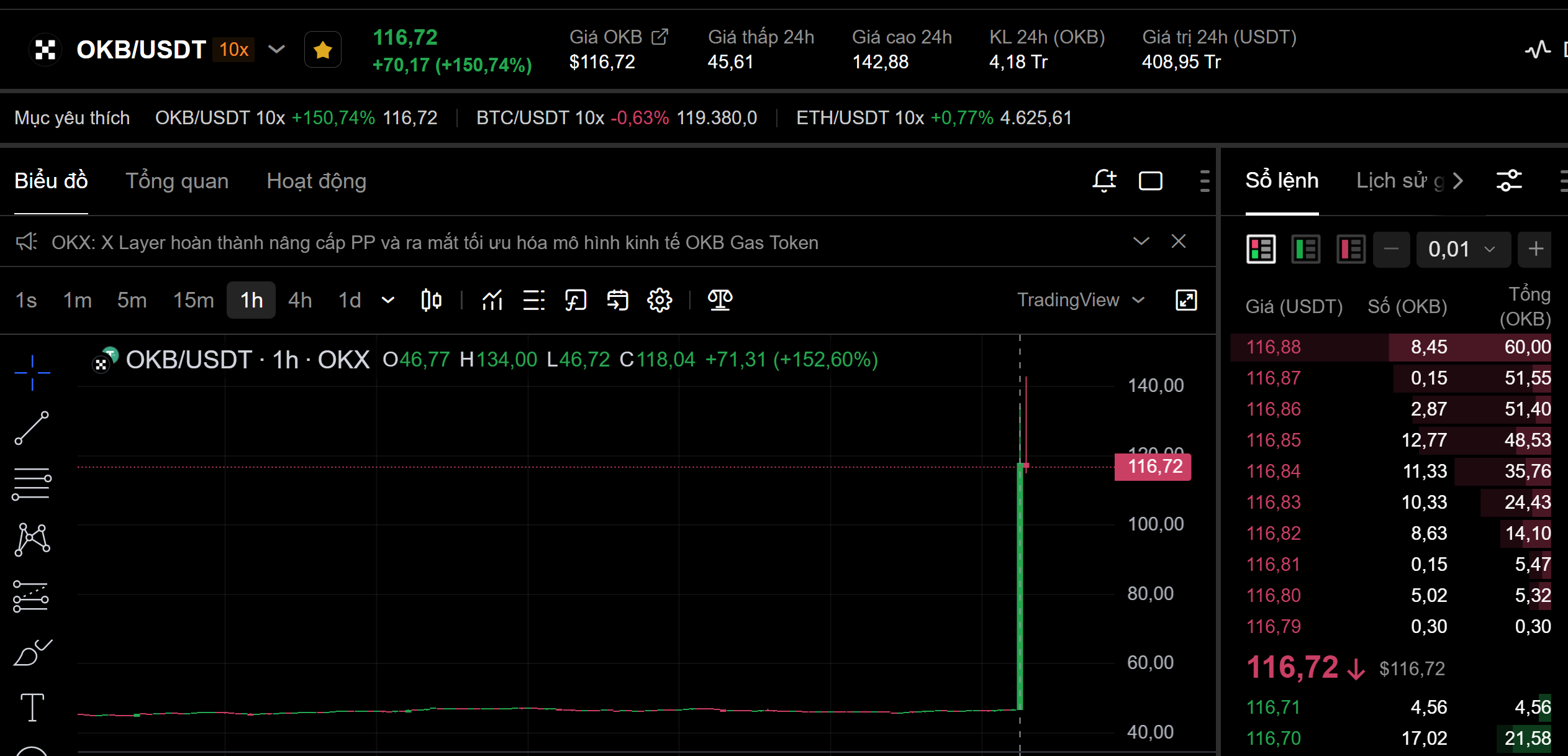
Task: Open the dashed lines list icon in chart toolbar
Action: point(534,300)
